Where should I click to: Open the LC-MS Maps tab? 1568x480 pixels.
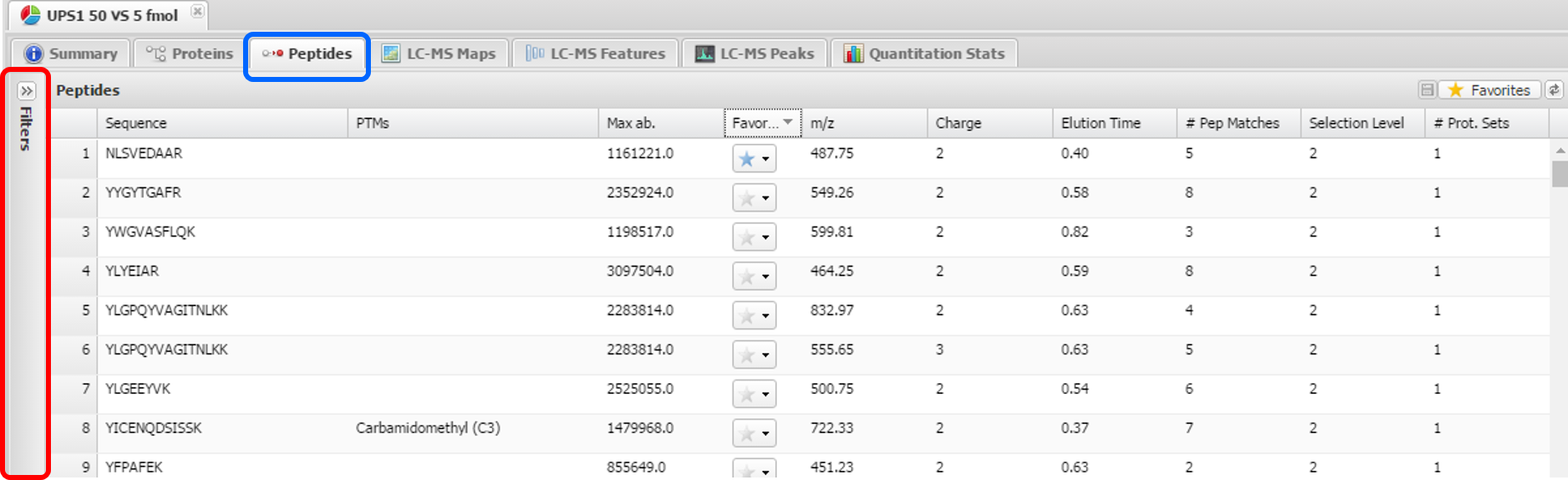click(x=439, y=54)
